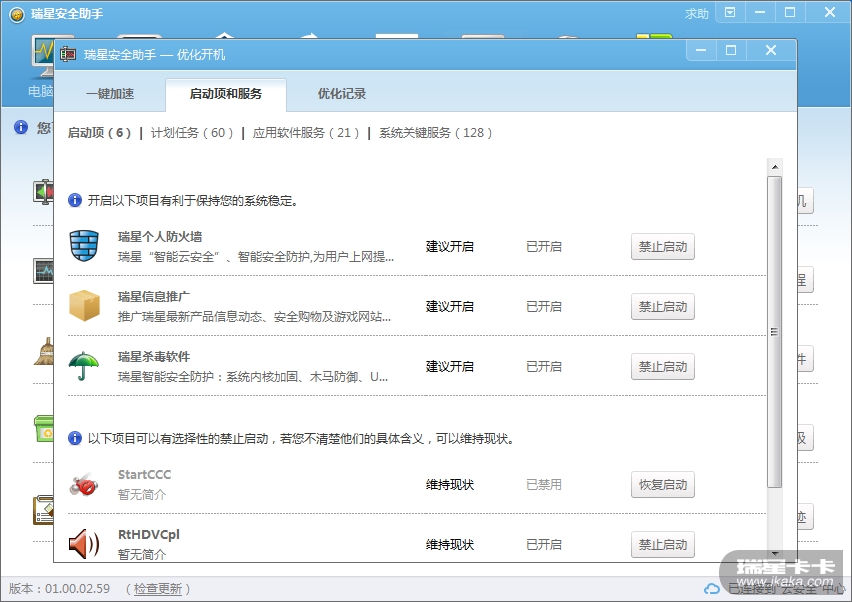Switch to the 一键加速 tab

[x=110, y=93]
